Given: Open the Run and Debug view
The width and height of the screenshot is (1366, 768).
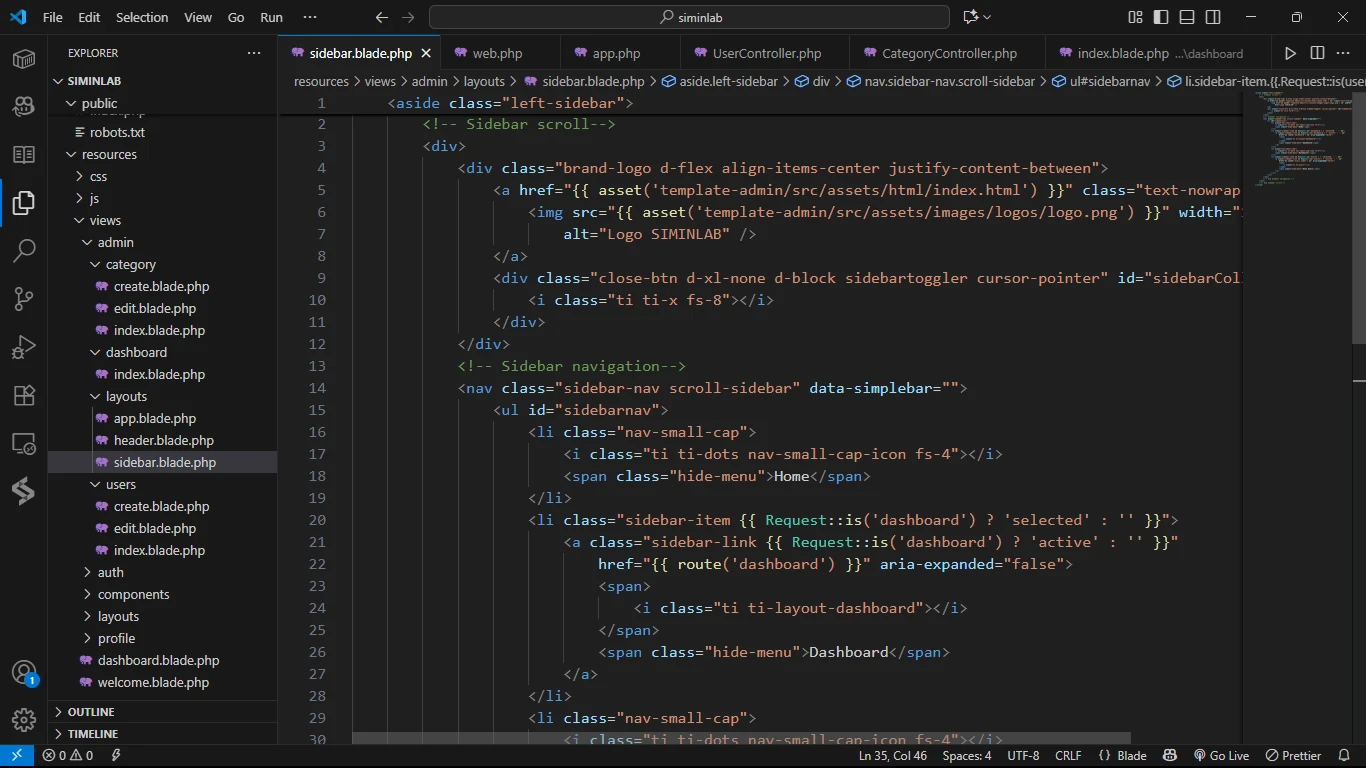Looking at the screenshot, I should click(24, 347).
